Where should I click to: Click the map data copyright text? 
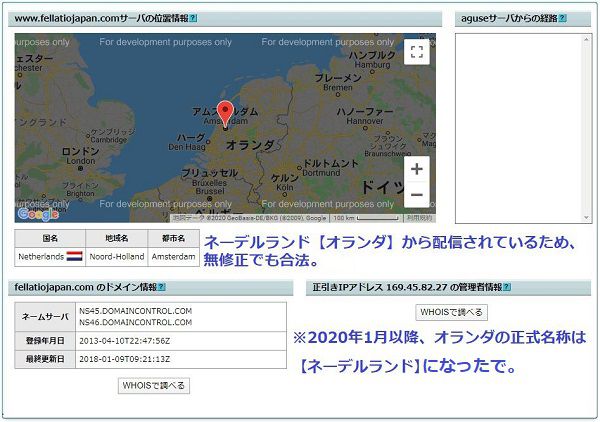249,218
